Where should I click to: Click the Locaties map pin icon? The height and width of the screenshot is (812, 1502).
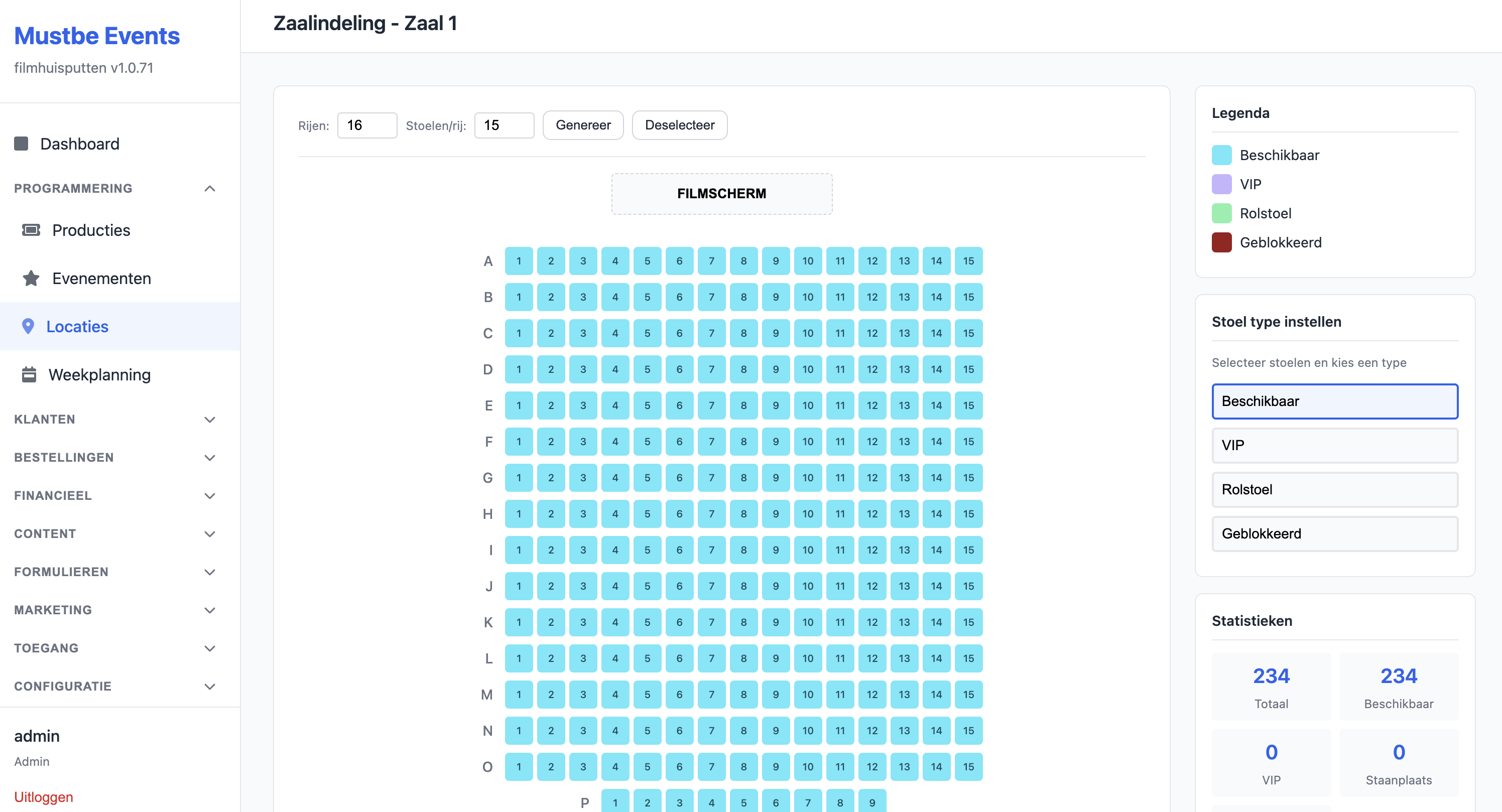tap(28, 326)
